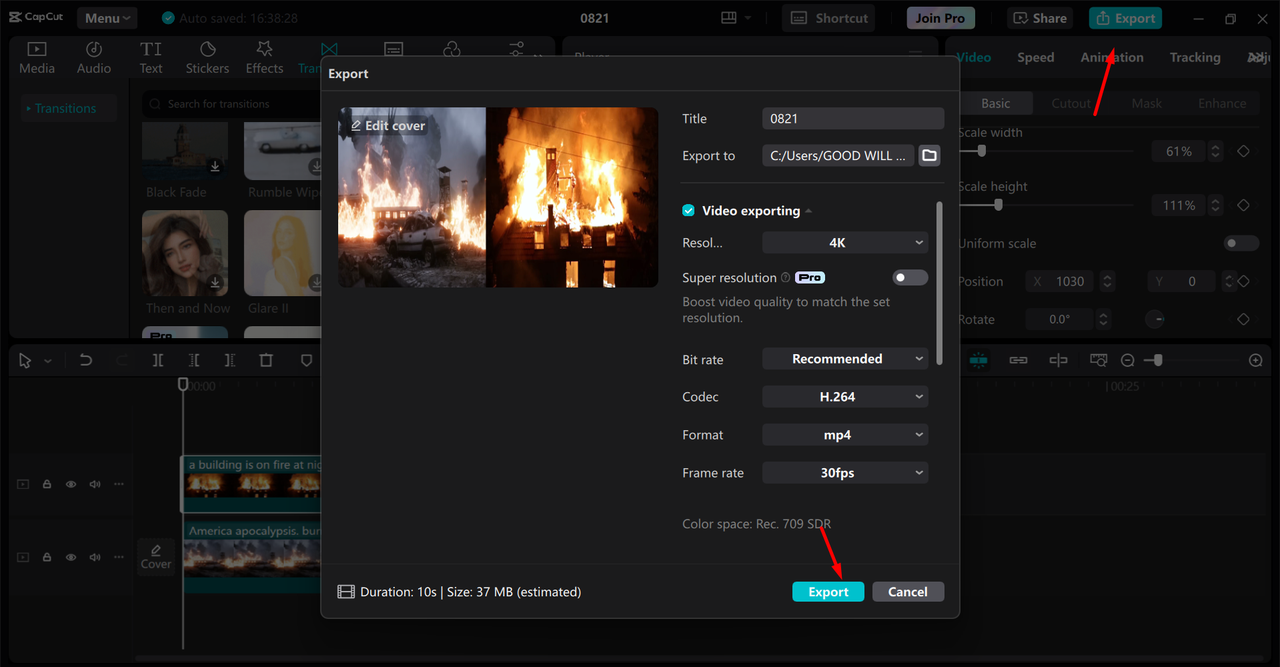Hide the building on fire track
Screen dimensions: 1280x667
pos(71,484)
